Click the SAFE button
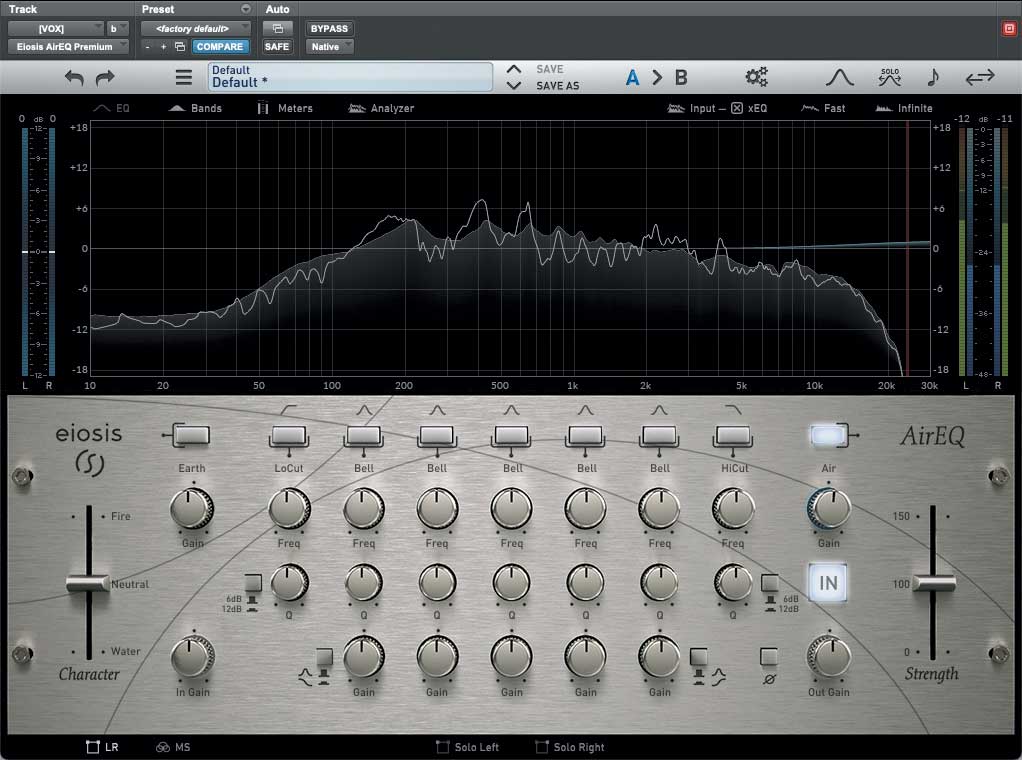 (277, 47)
